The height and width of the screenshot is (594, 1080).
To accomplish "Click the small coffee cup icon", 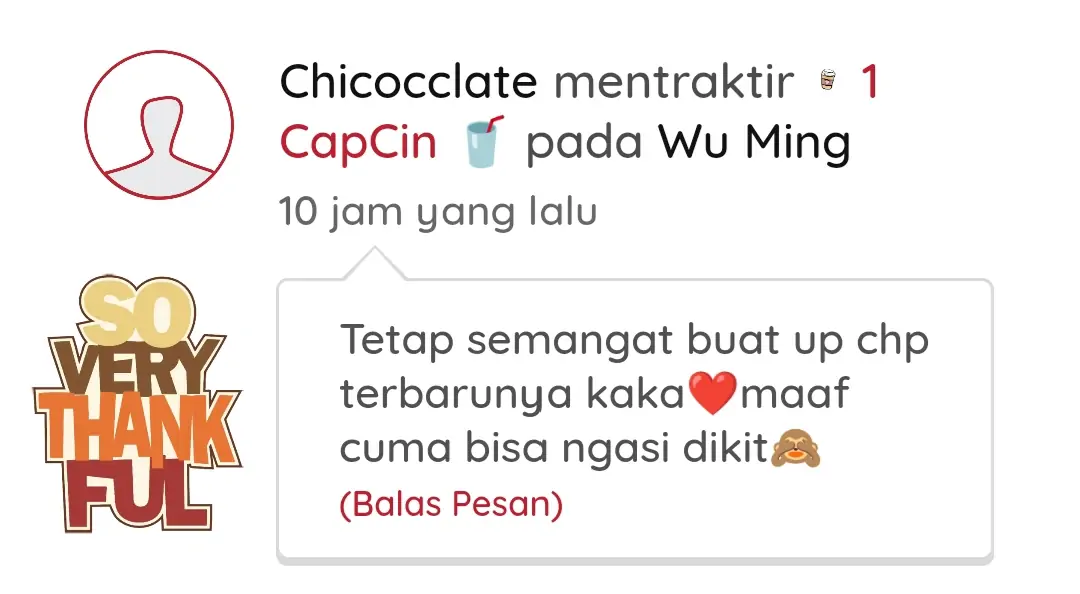I will tap(828, 80).
